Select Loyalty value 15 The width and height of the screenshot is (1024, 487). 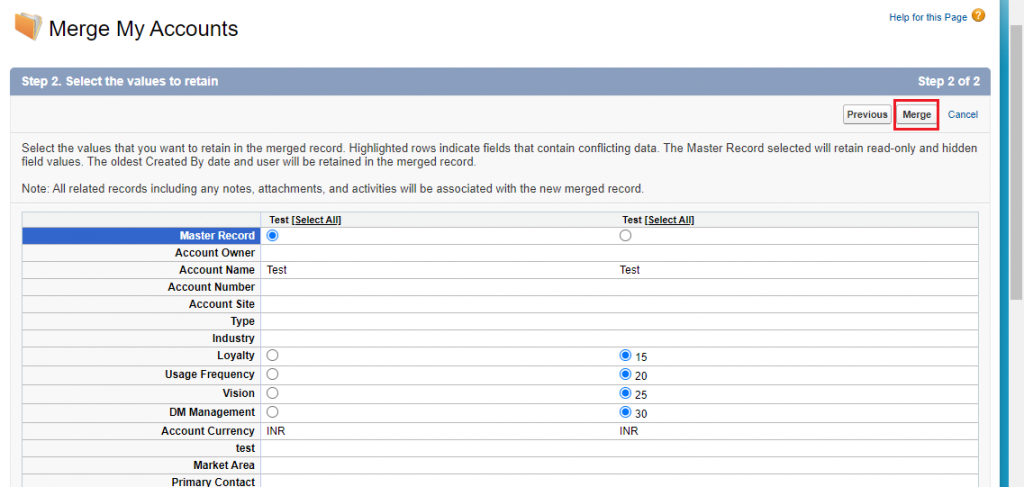point(626,355)
